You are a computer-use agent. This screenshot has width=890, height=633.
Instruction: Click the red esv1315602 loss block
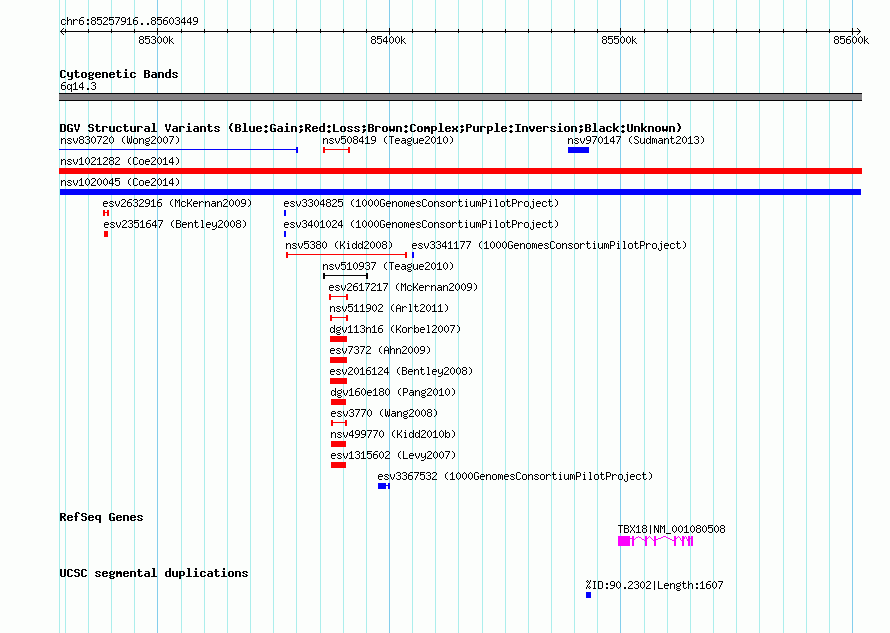click(338, 465)
